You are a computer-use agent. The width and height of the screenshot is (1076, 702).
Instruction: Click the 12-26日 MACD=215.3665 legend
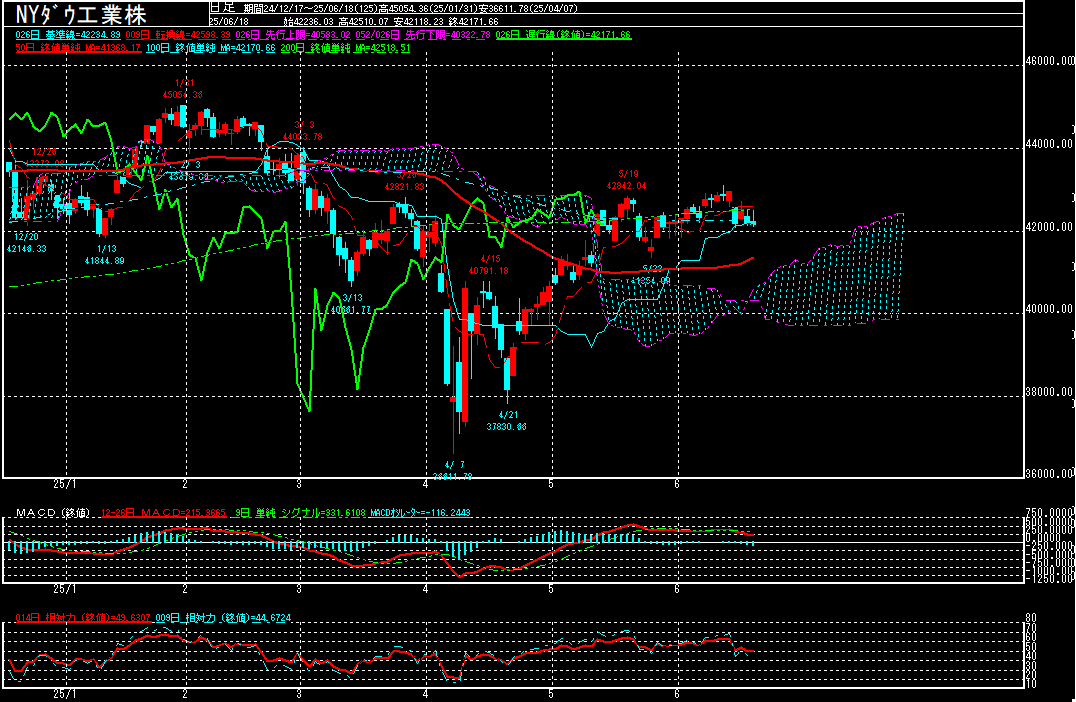pyautogui.click(x=163, y=513)
